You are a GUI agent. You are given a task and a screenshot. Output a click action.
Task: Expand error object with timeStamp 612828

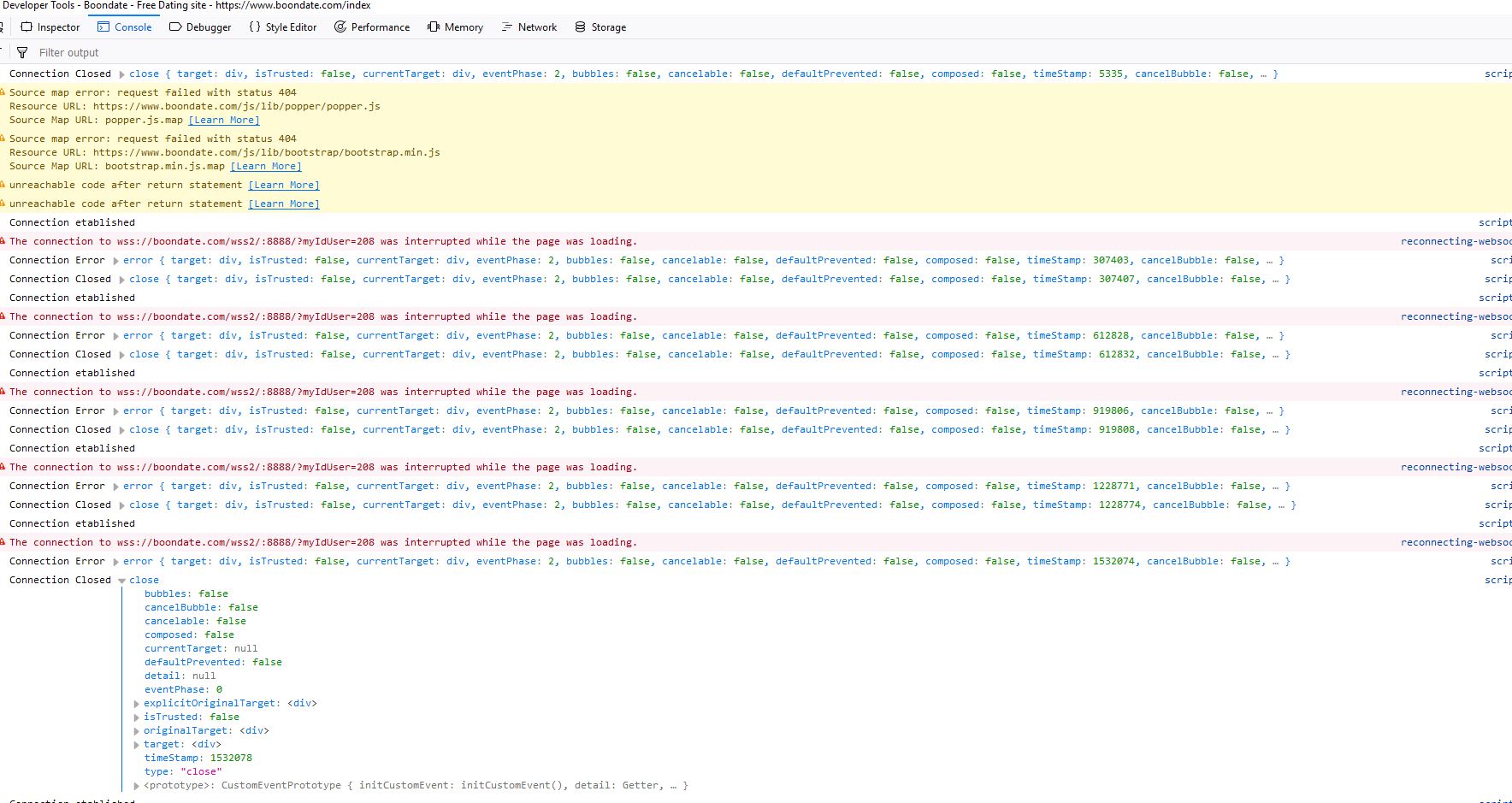pos(115,336)
